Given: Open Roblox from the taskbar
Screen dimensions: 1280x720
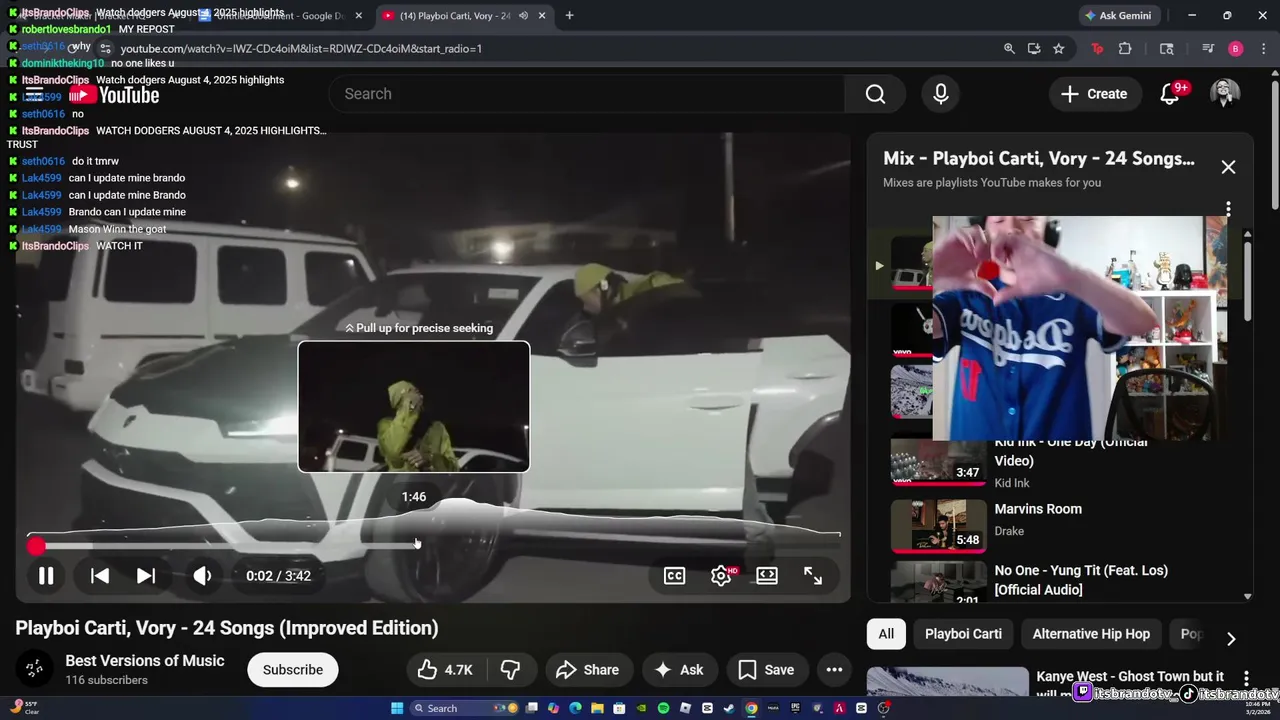Looking at the screenshot, I should click(x=685, y=708).
